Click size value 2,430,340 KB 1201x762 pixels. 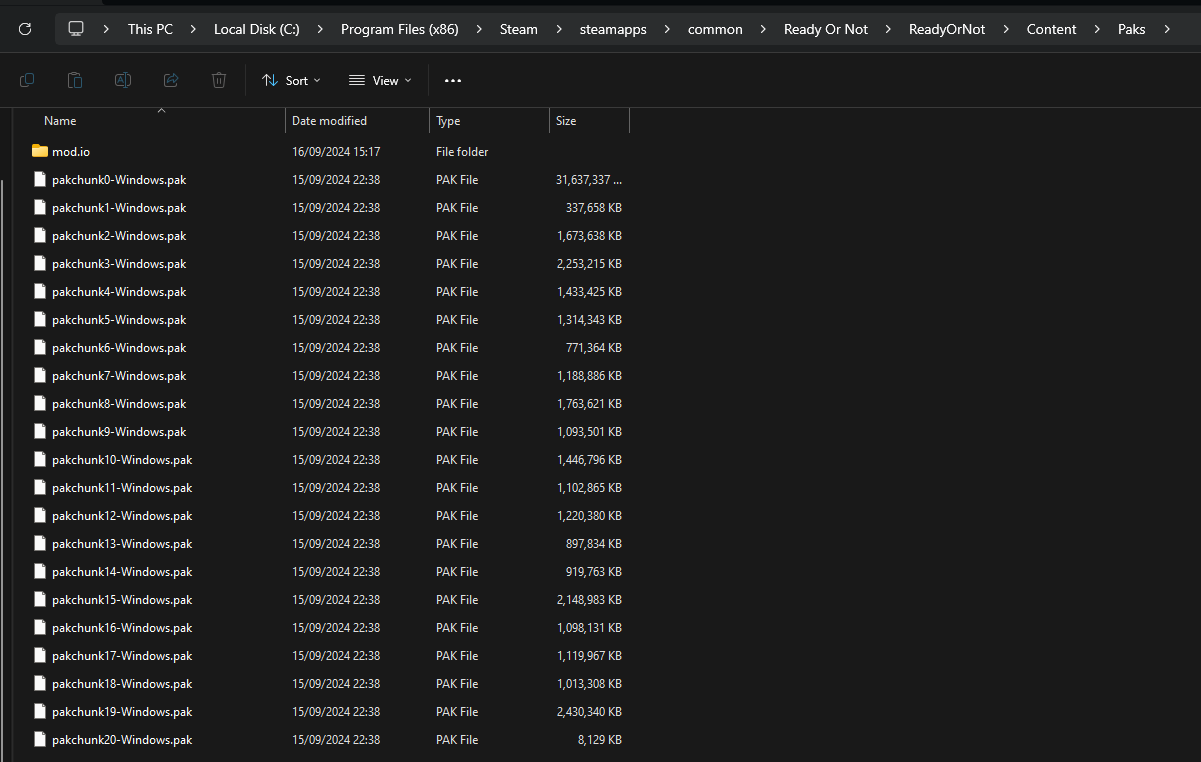pyautogui.click(x=590, y=711)
